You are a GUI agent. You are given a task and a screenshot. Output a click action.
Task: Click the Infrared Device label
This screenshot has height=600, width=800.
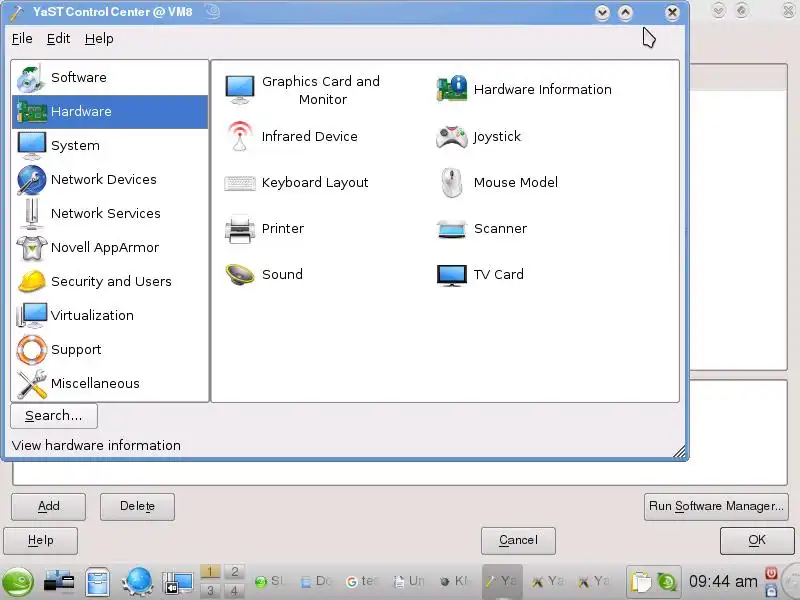click(x=310, y=137)
